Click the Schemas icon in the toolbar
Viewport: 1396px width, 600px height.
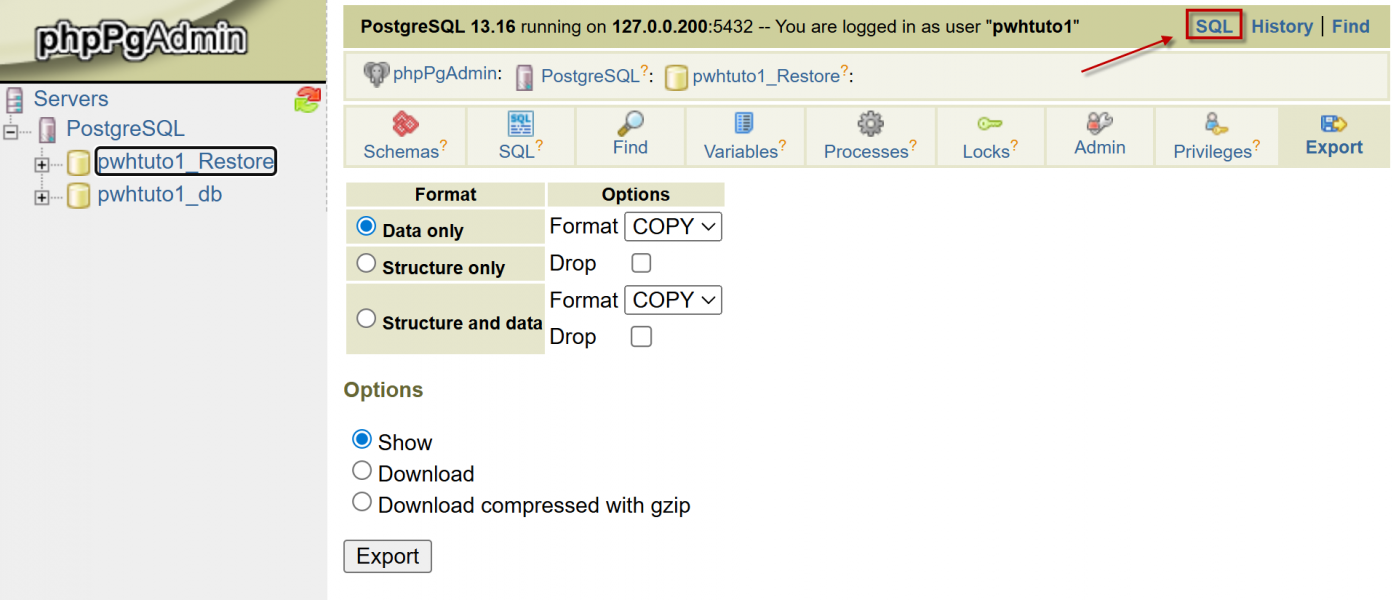coord(404,125)
